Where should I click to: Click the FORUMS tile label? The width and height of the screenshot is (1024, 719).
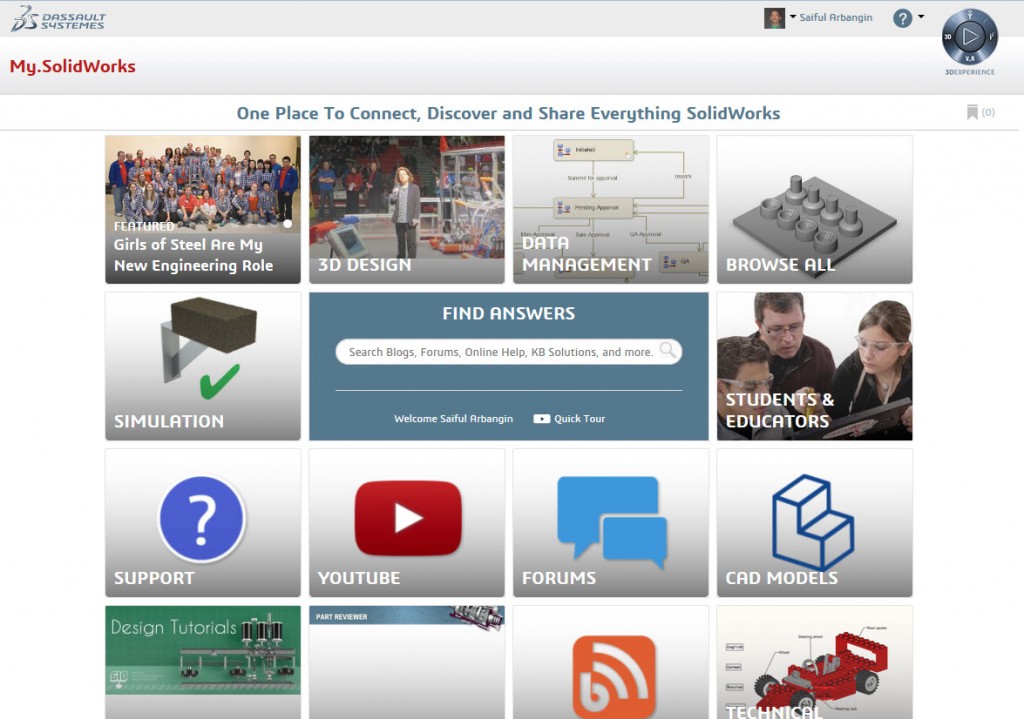[x=559, y=578]
